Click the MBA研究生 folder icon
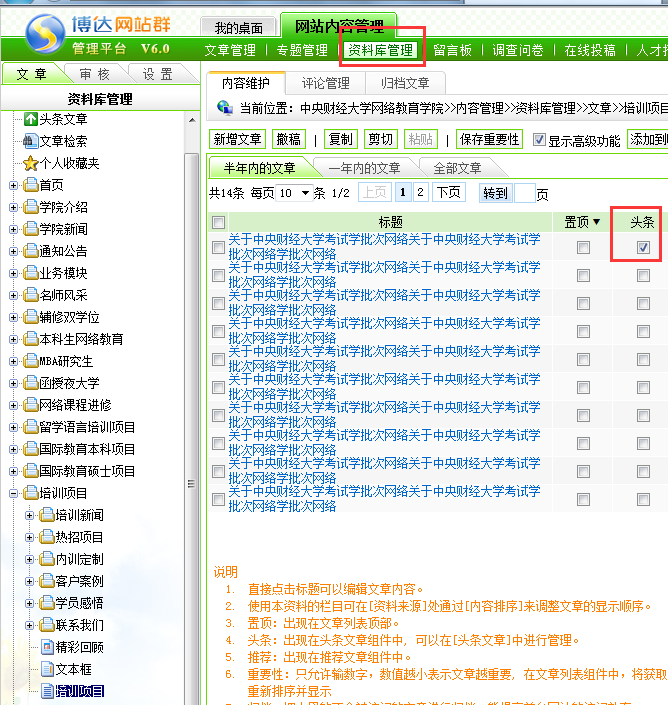The image size is (668, 705). click(x=31, y=361)
